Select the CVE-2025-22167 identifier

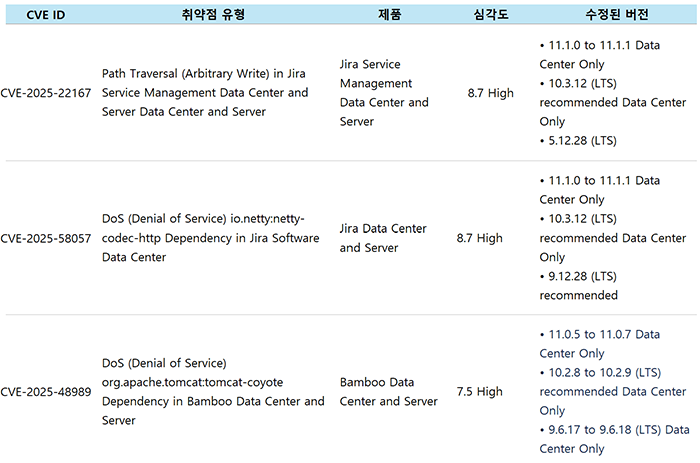click(46, 93)
